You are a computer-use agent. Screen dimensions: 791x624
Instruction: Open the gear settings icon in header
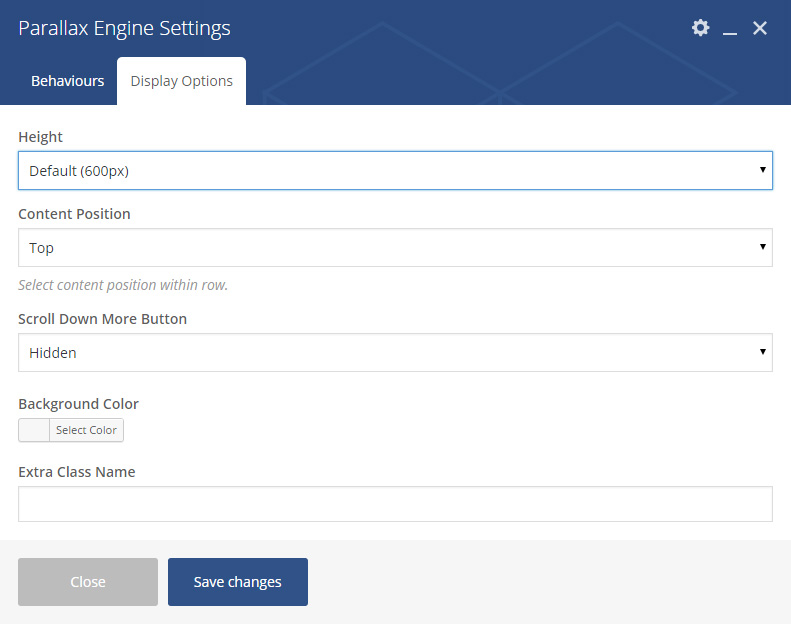[x=700, y=28]
